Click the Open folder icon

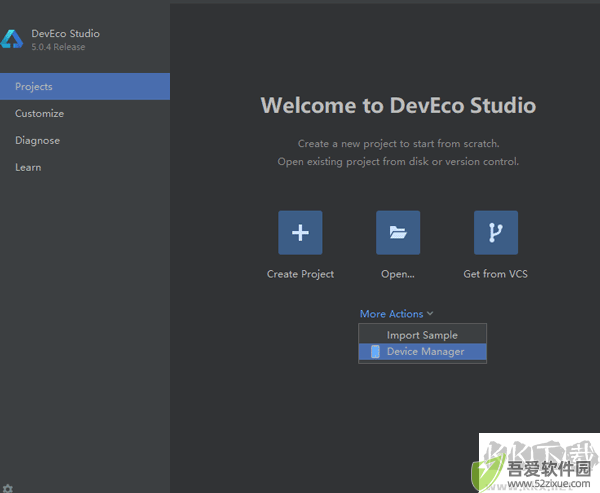[x=398, y=233]
